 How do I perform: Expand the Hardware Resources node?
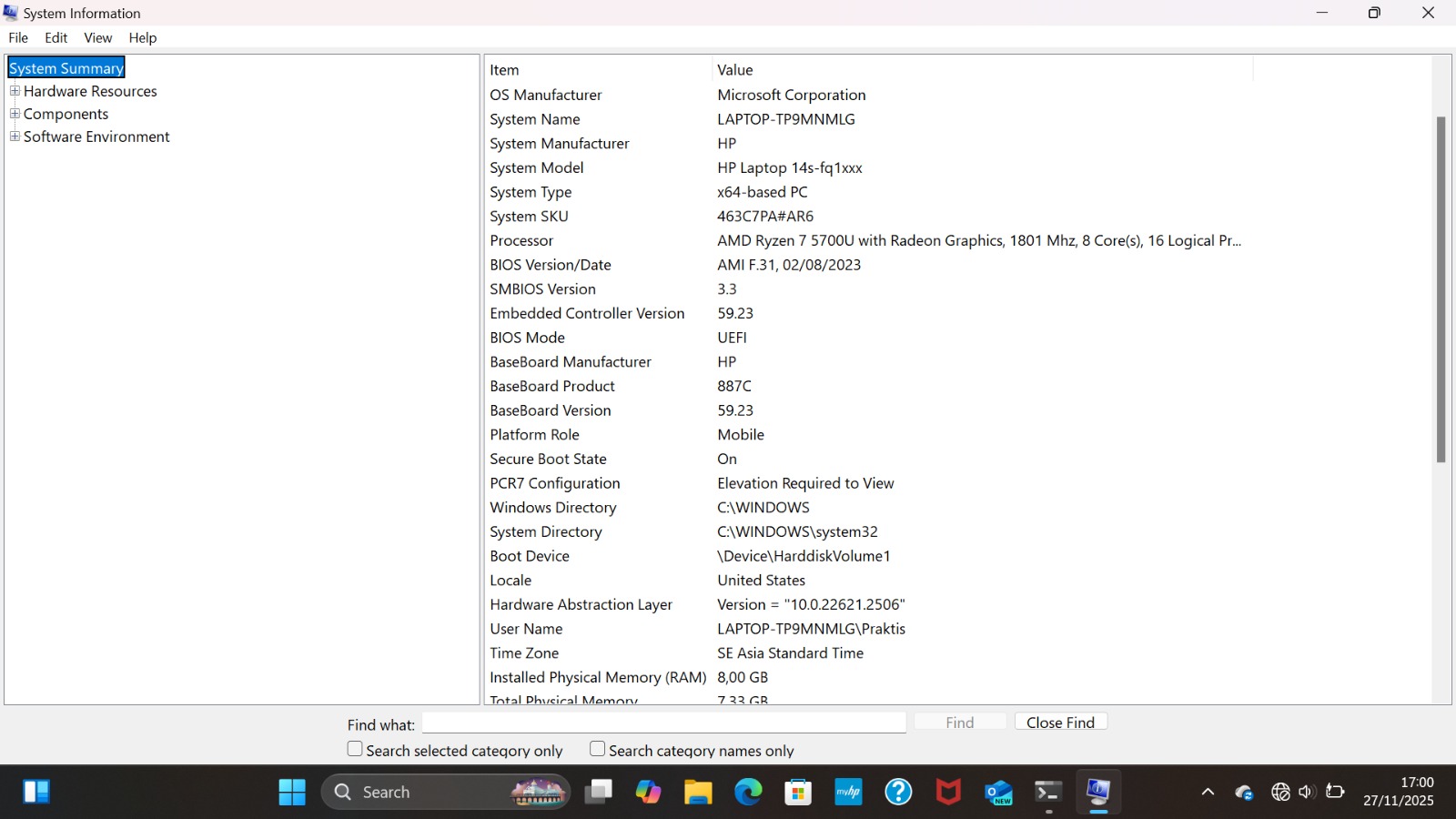pos(15,91)
